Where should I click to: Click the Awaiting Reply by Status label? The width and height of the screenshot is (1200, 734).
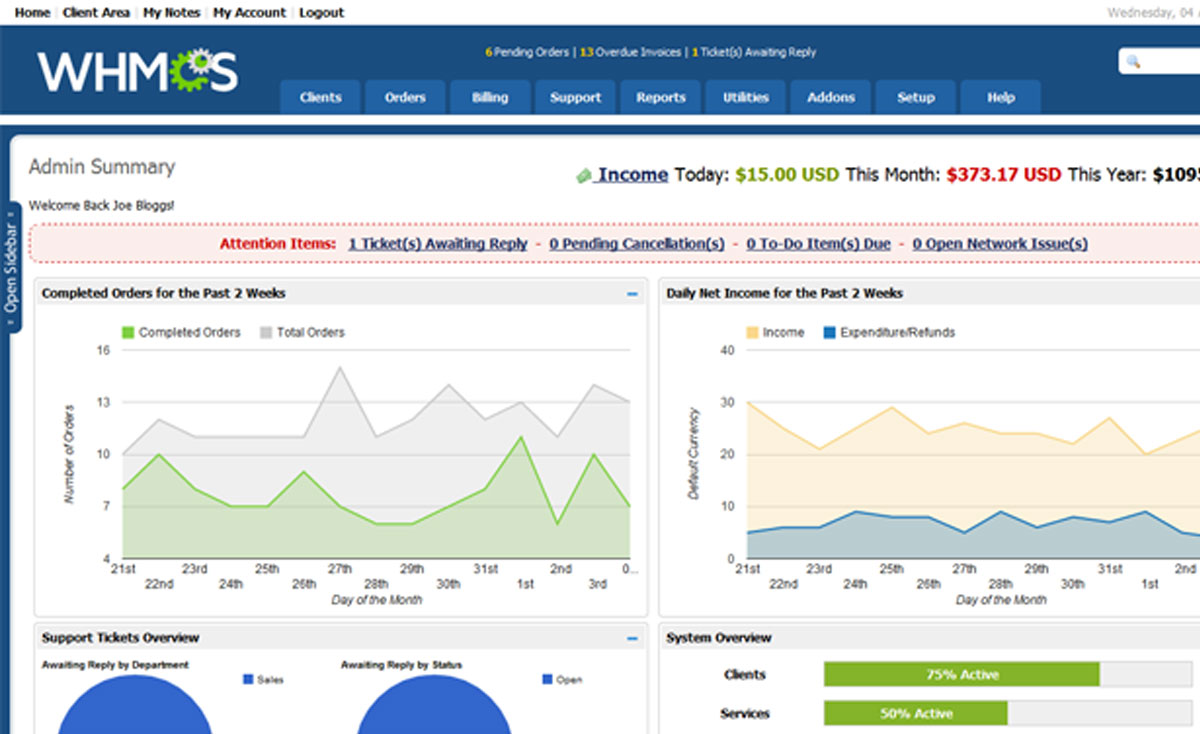point(402,665)
